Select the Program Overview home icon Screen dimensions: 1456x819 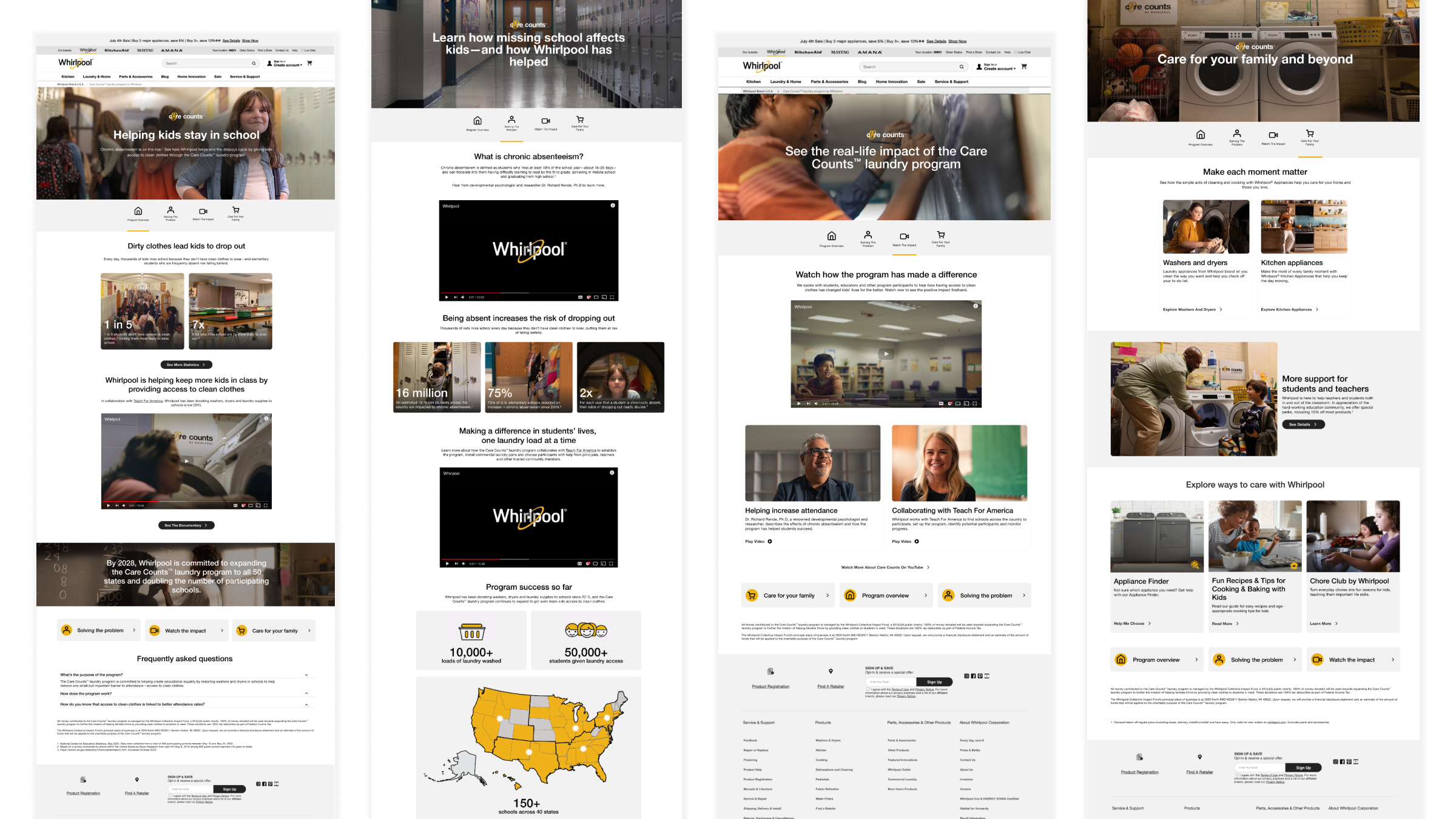pyautogui.click(x=138, y=211)
